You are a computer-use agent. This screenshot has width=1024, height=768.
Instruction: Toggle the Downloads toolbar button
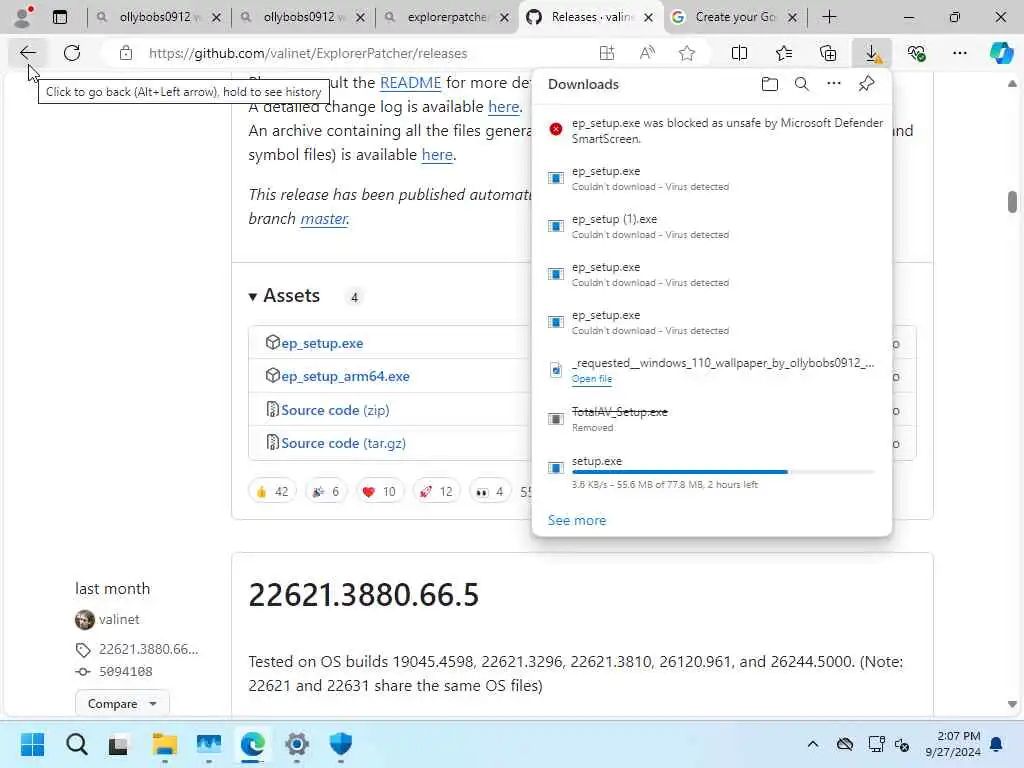click(x=872, y=53)
